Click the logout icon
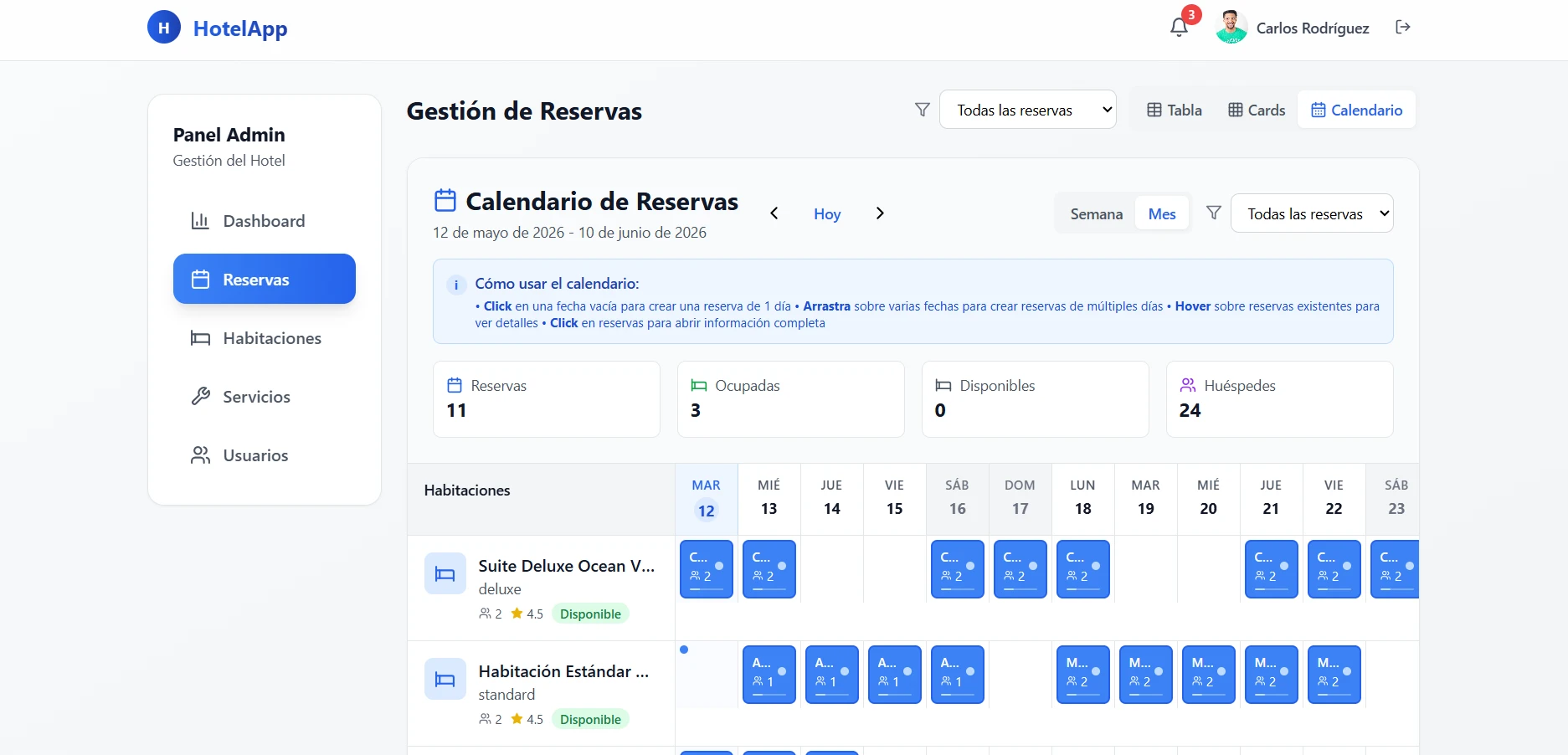 (x=1403, y=28)
